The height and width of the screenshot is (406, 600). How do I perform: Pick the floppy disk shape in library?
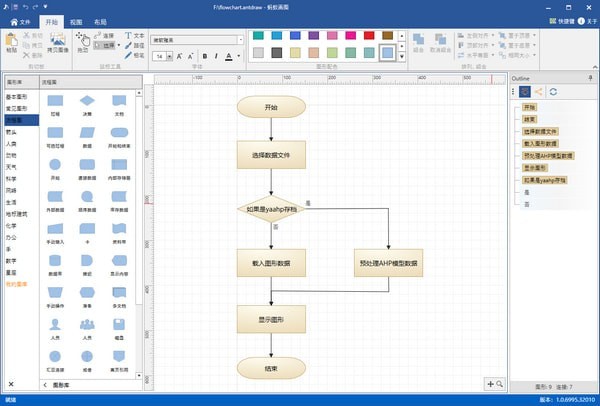click(x=119, y=324)
